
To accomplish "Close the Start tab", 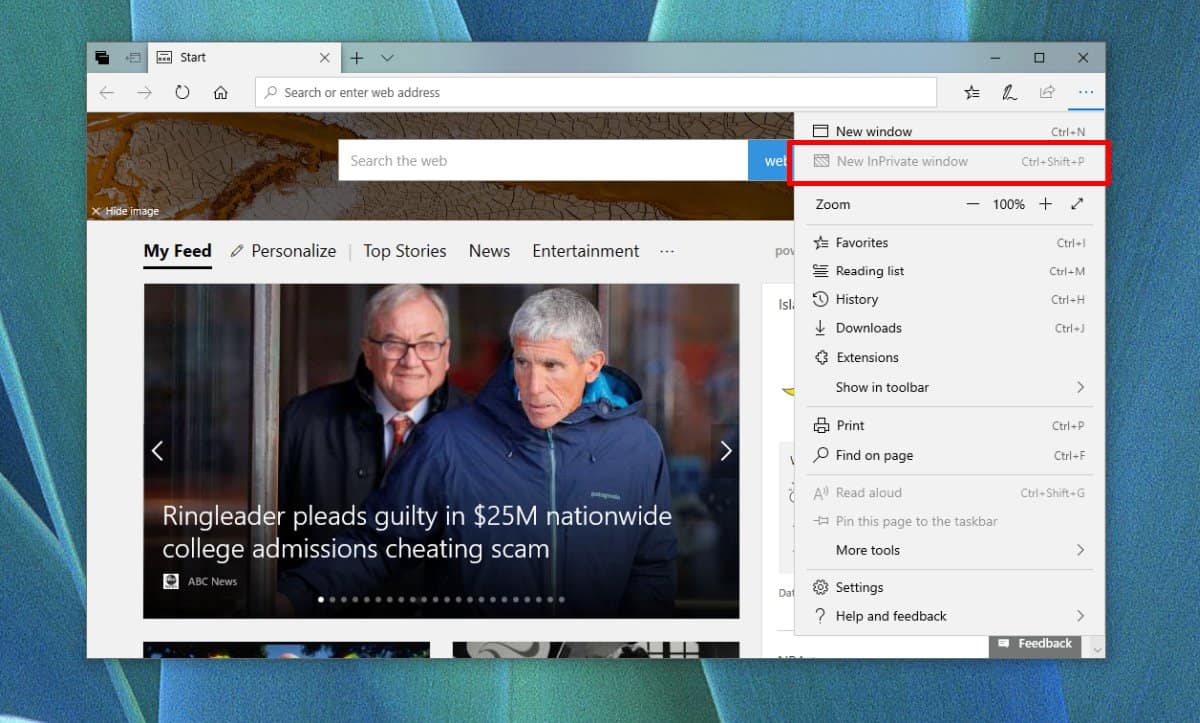I will tap(324, 58).
